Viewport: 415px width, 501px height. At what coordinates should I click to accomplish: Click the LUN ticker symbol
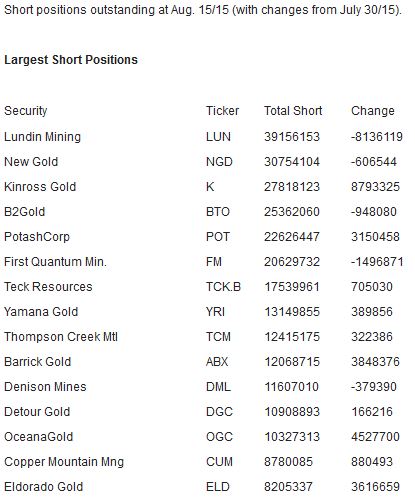218,137
